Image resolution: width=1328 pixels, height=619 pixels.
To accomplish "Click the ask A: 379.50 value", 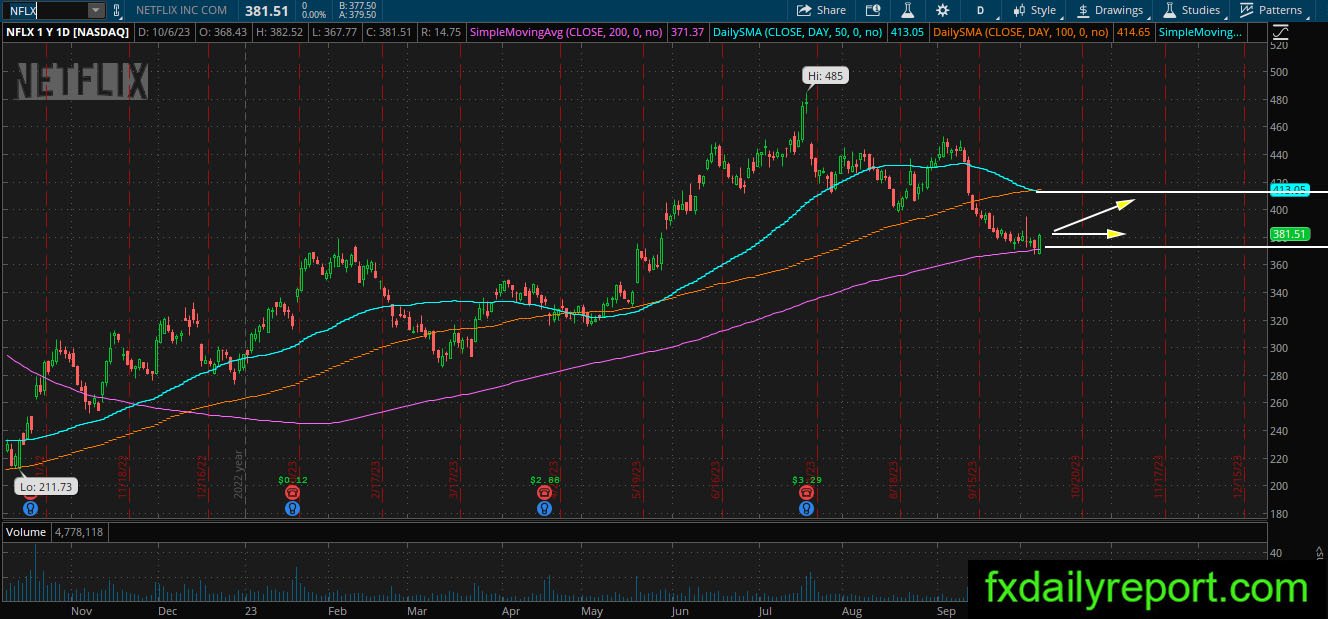I will click(x=358, y=15).
